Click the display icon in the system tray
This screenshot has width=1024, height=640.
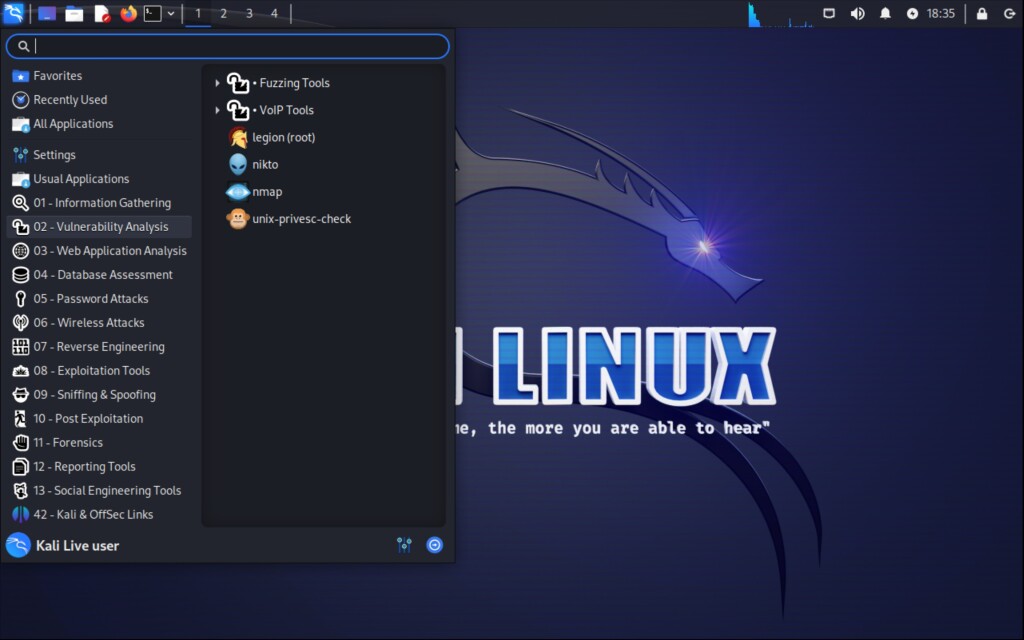coord(829,13)
